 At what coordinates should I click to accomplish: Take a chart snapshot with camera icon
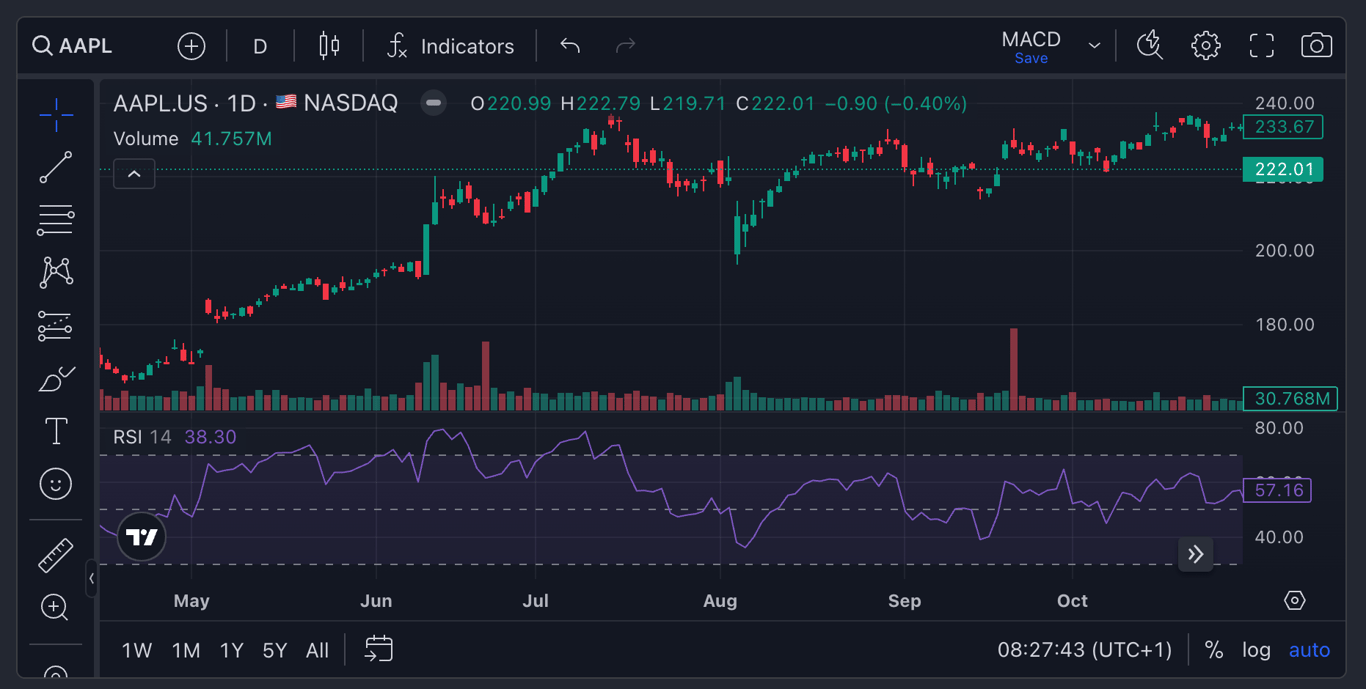click(x=1316, y=45)
